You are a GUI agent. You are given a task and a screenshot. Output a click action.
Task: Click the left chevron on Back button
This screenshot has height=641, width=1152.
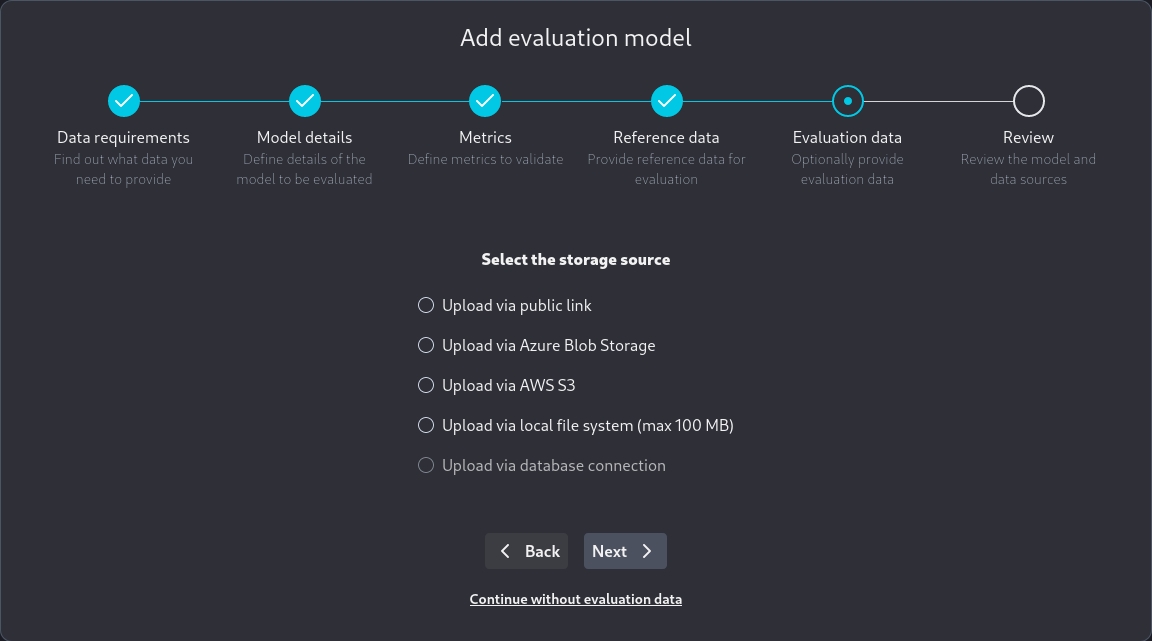(x=505, y=551)
